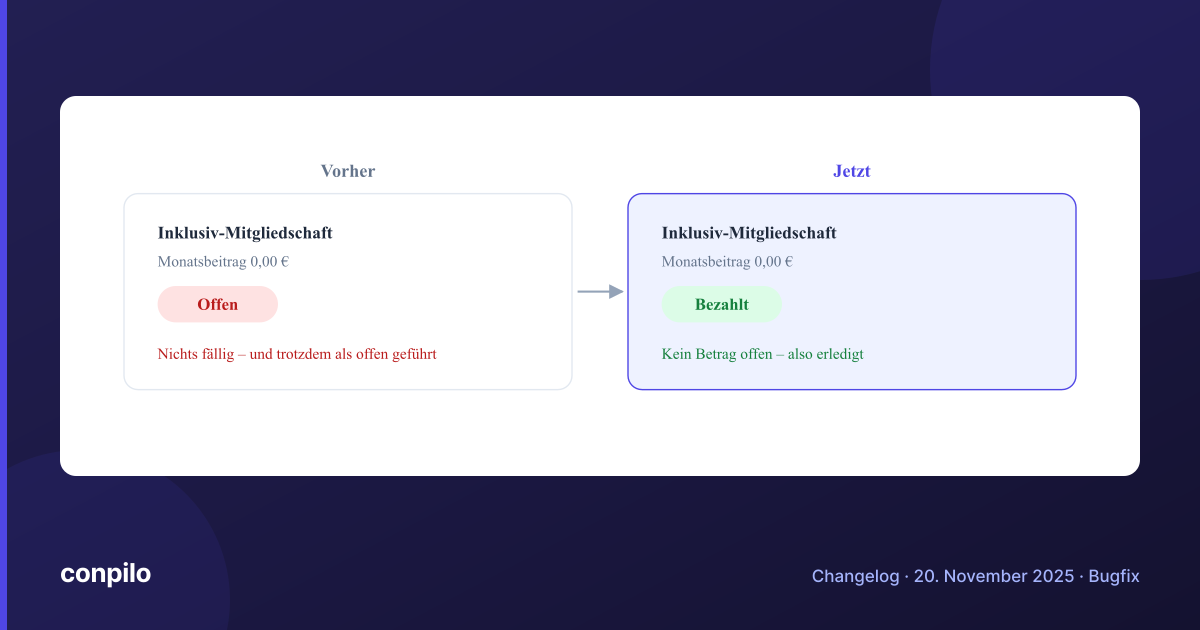Click the Inklusiv-Mitgliedschaft title in the Jetzt card
Screen dimensions: 1200x630
749,233
